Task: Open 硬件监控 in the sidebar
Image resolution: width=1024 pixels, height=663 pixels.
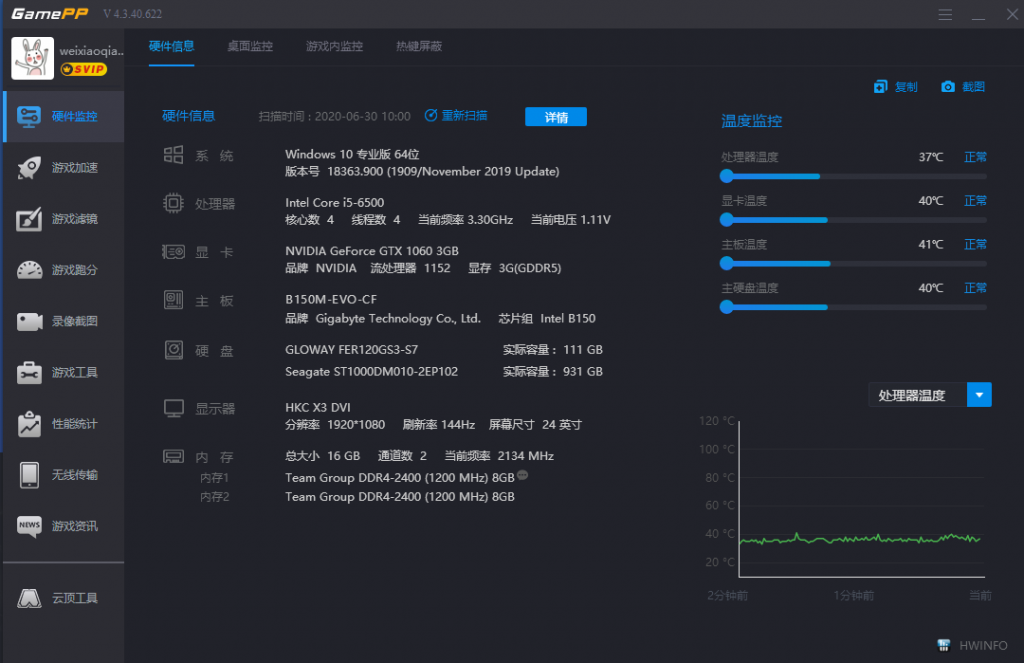Action: click(x=64, y=116)
